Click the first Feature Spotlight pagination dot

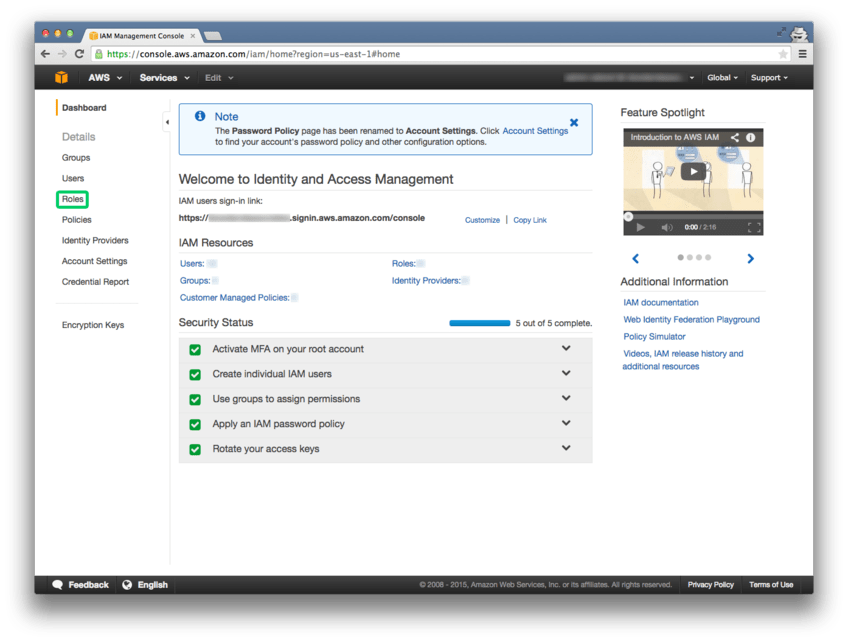click(680, 257)
